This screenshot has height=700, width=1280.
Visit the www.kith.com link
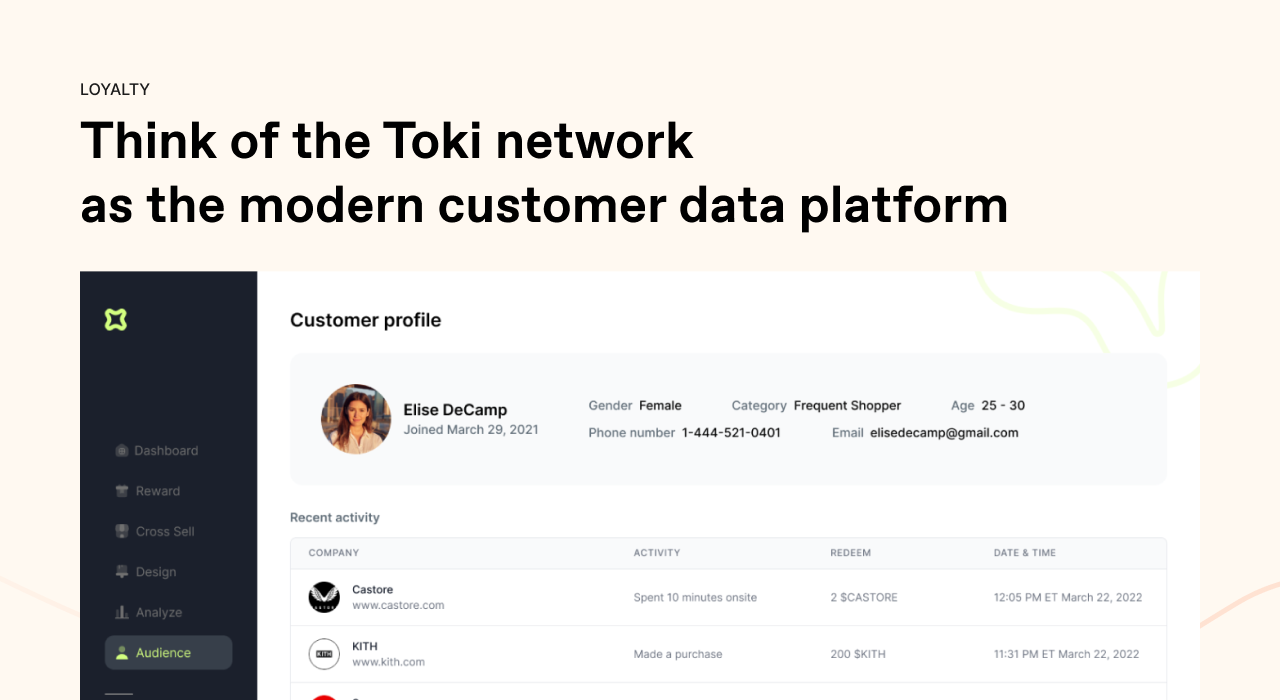coord(388,662)
